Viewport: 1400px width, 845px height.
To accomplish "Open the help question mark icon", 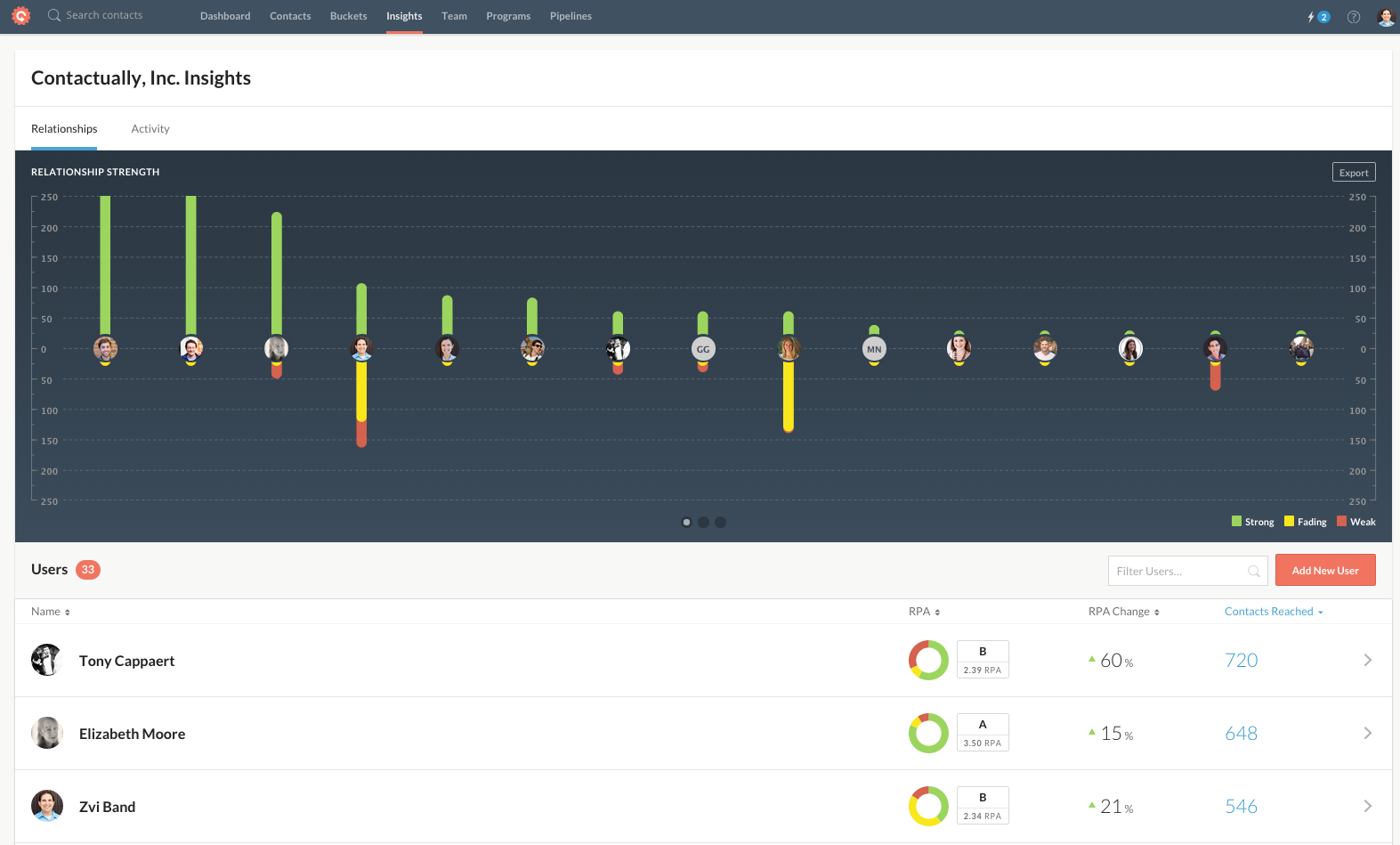I will click(x=1354, y=17).
